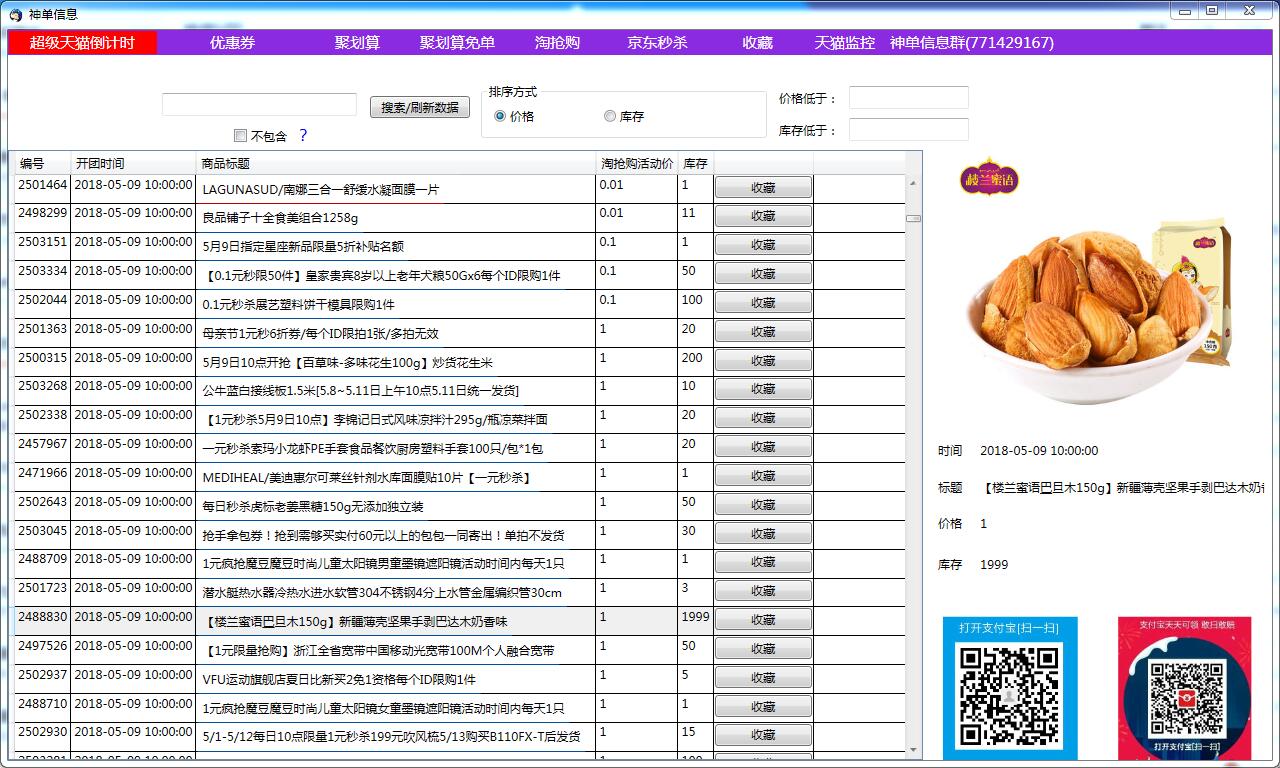Click the 淘抢购活动价 column header
This screenshot has height=768, width=1280.
636,163
